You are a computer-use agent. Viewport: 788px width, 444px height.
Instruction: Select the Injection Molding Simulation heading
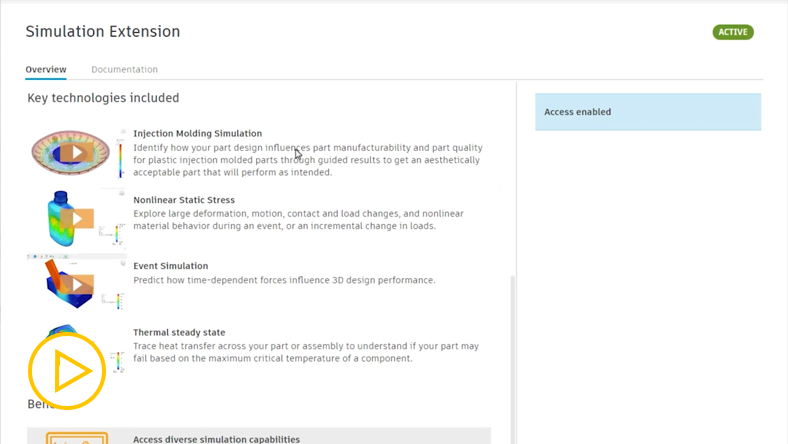click(198, 133)
